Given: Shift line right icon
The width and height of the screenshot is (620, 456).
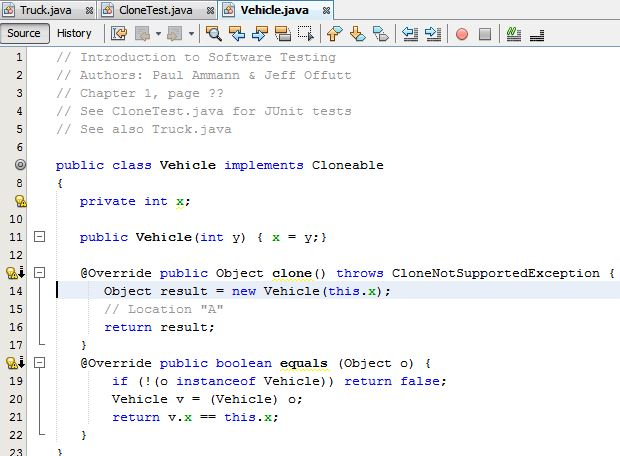Looking at the screenshot, I should [x=433, y=34].
